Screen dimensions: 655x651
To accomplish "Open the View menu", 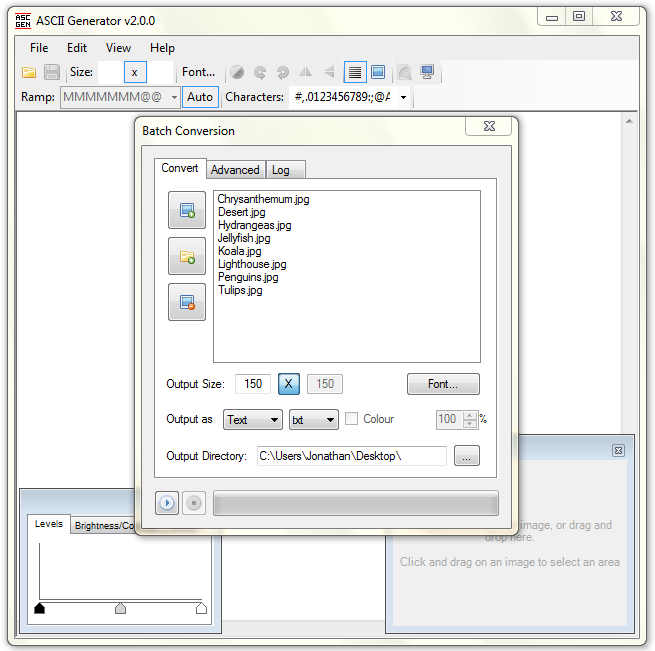I will (x=118, y=48).
